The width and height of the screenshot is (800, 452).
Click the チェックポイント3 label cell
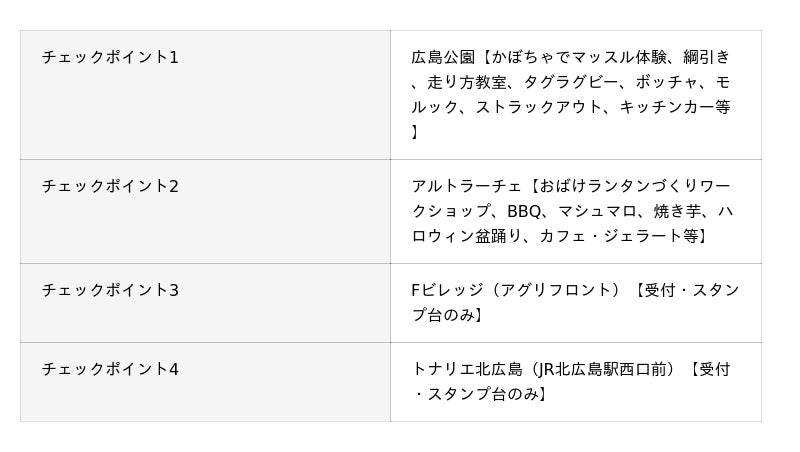[x=110, y=290]
